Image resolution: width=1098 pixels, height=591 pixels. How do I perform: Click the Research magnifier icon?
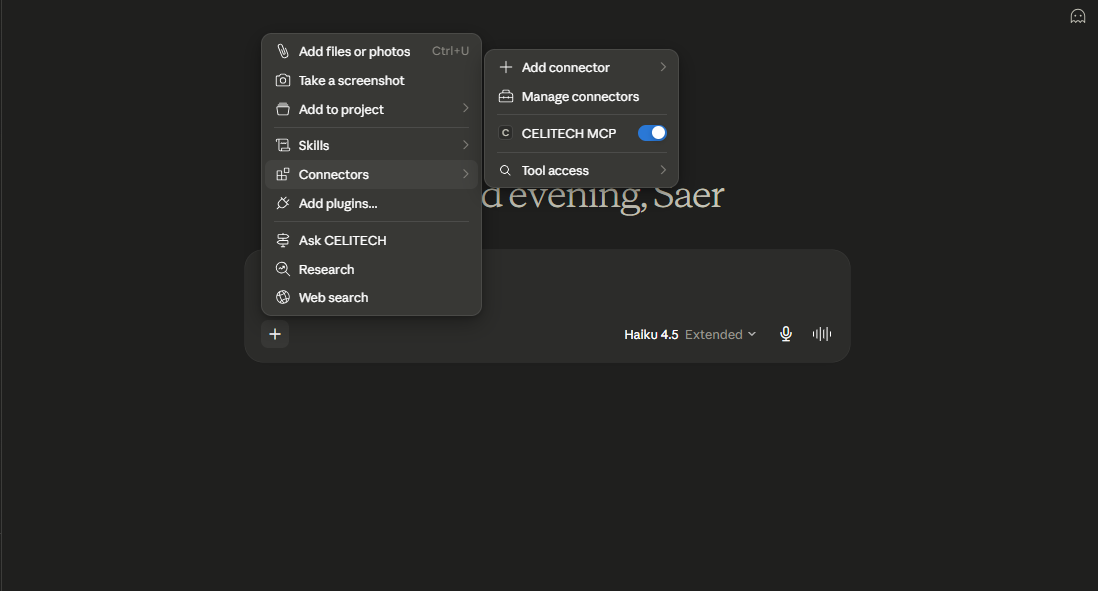point(283,269)
